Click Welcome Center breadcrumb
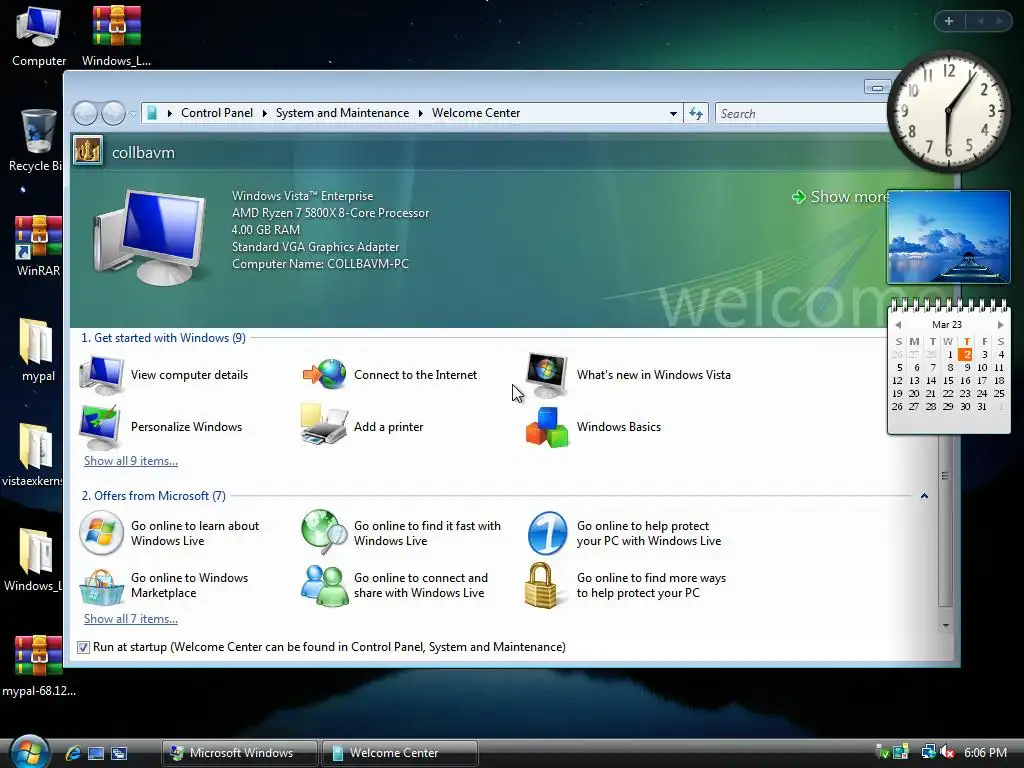 click(475, 113)
